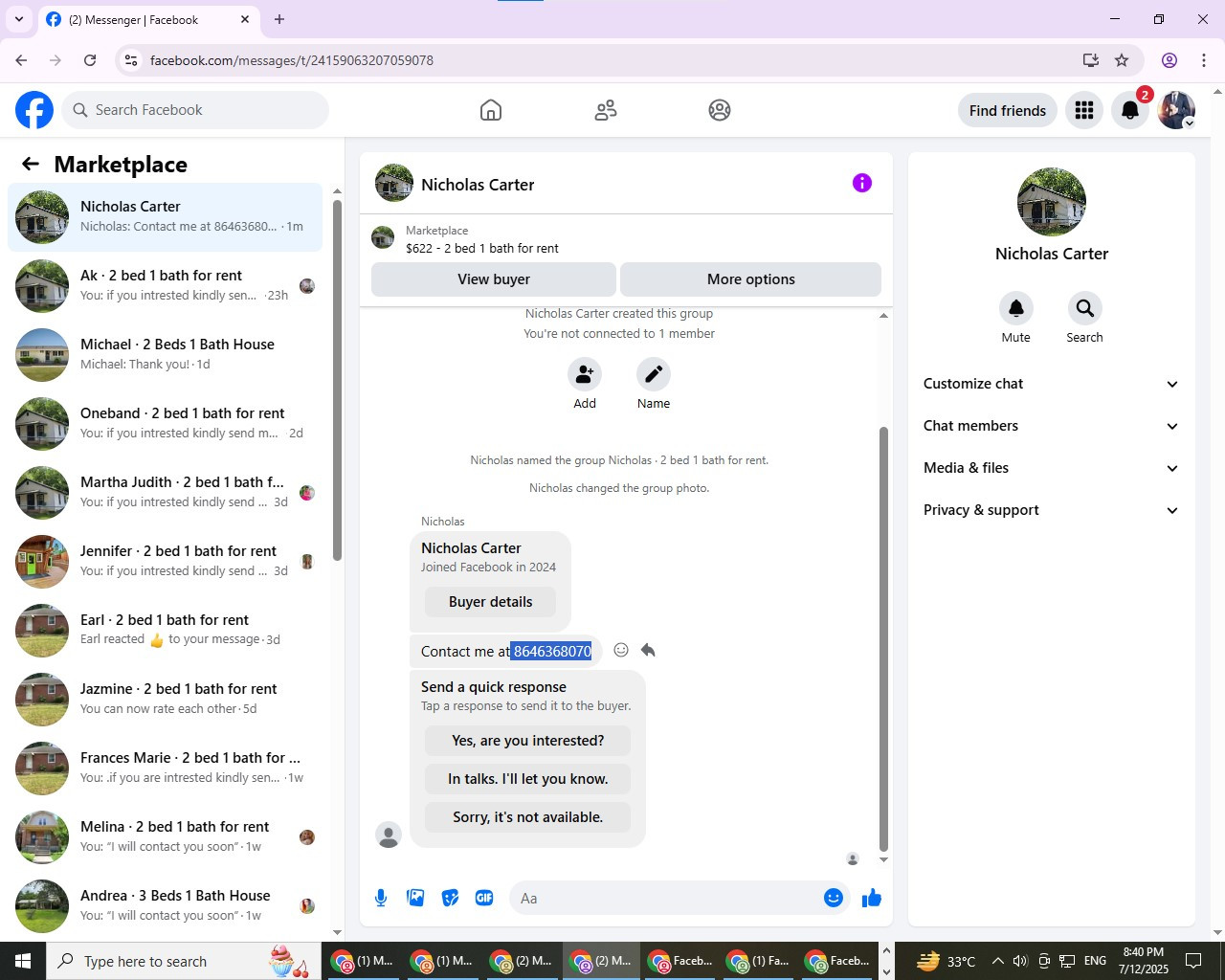Choose a sticker from the sticker icon

coord(450,898)
